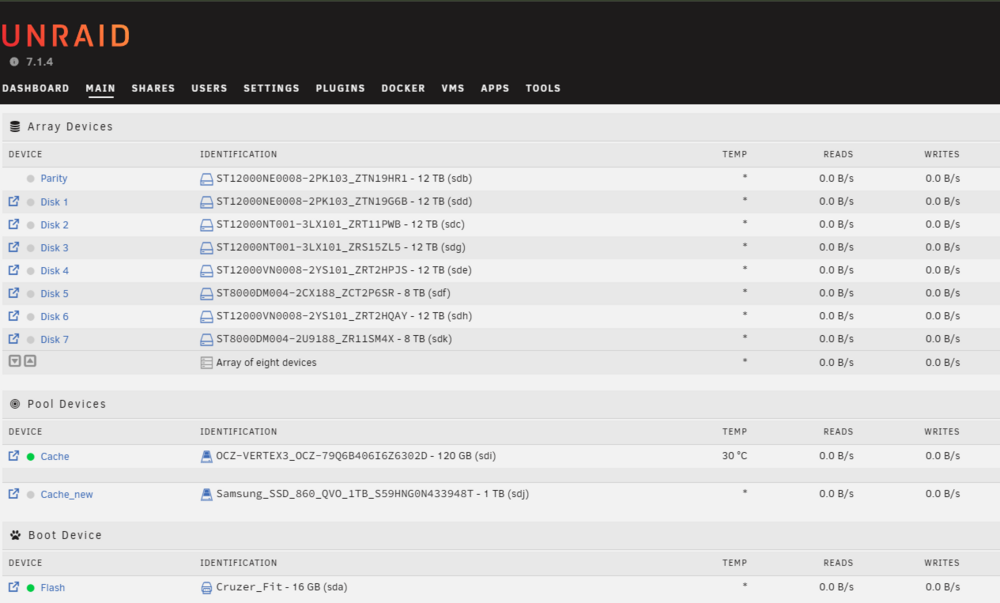Click the Boot Device paw icon
Screen dimensions: 1000x603
tap(15, 535)
